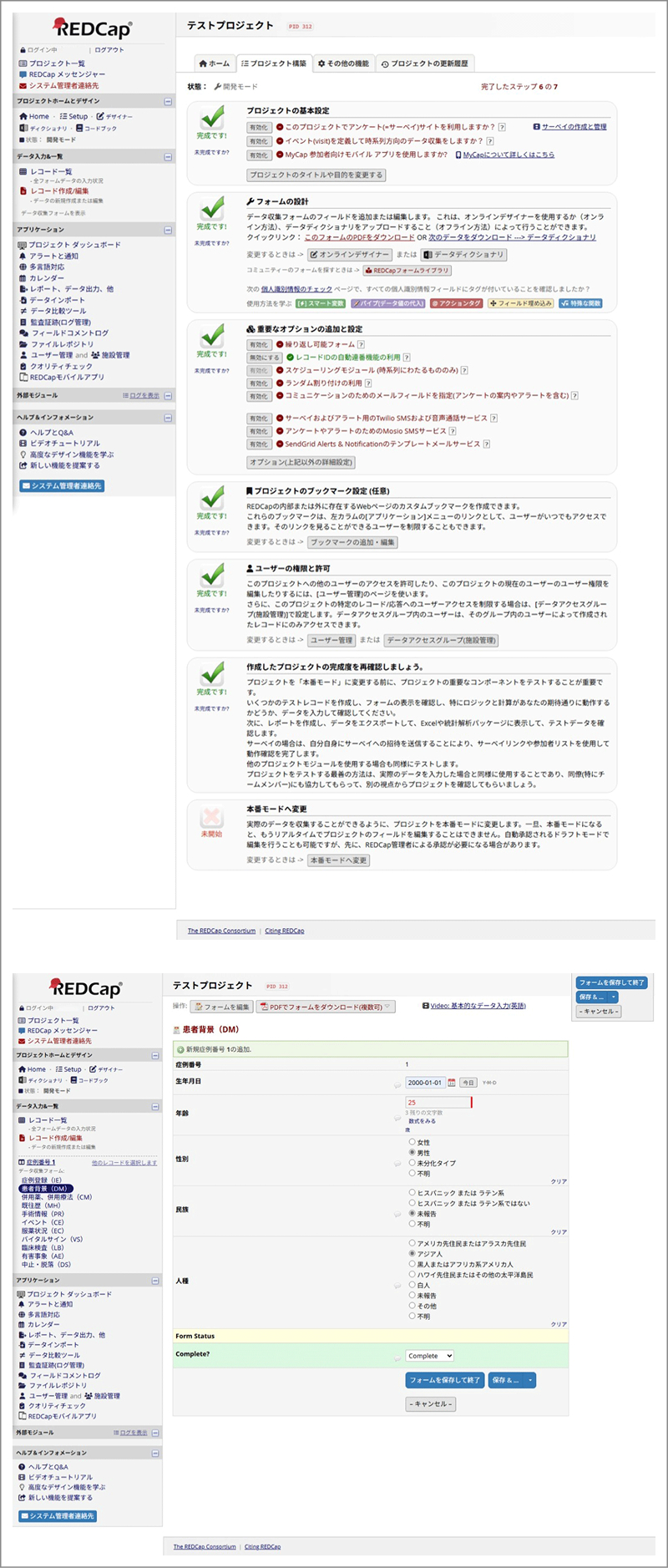
Task: Click the help icon after the SendGrid template row
Action: [x=486, y=444]
